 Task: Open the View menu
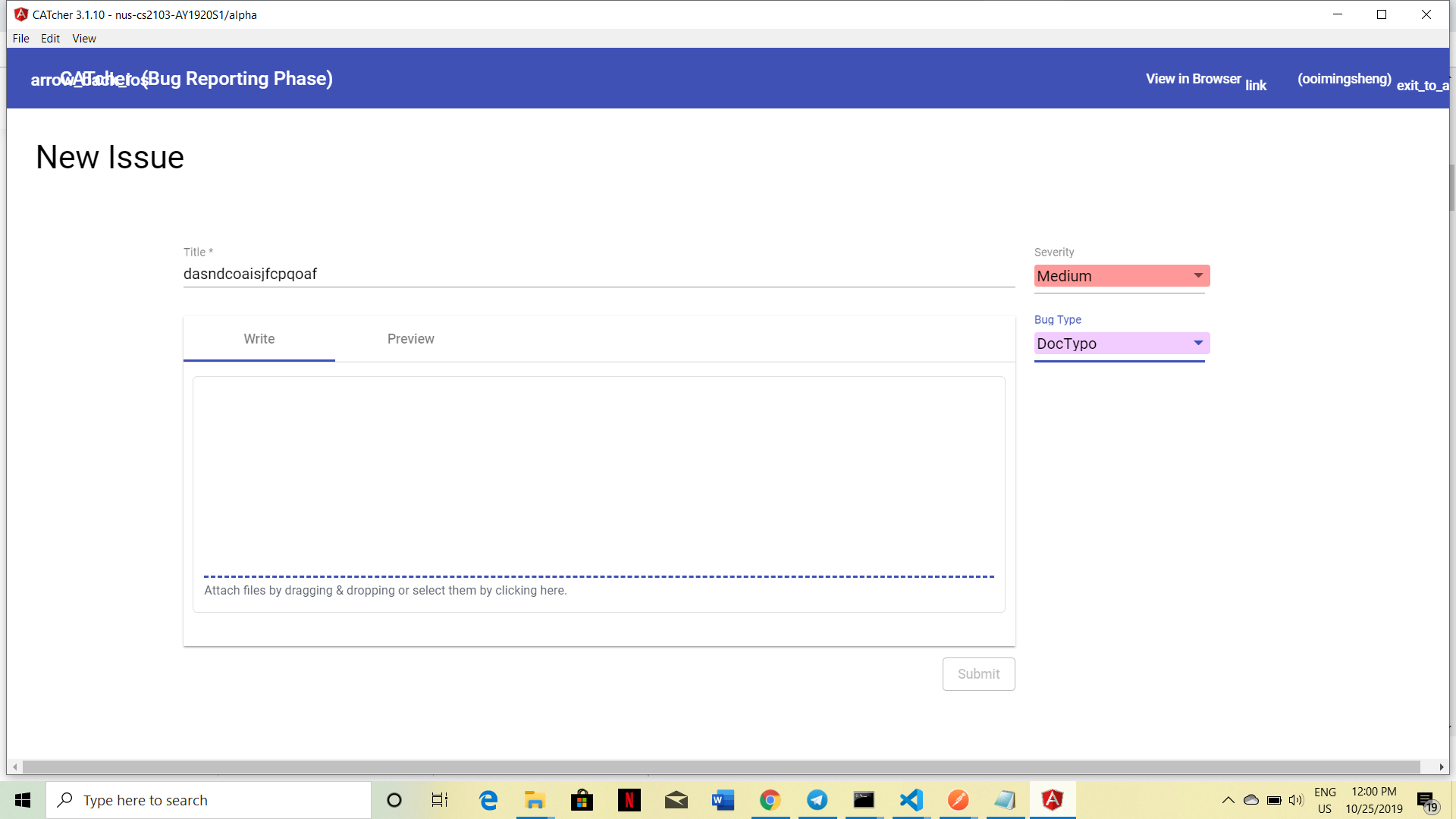(83, 39)
